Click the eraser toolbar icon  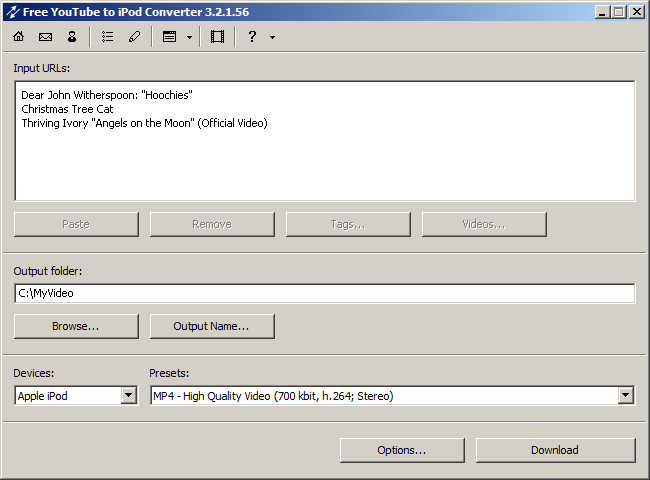[x=134, y=37]
